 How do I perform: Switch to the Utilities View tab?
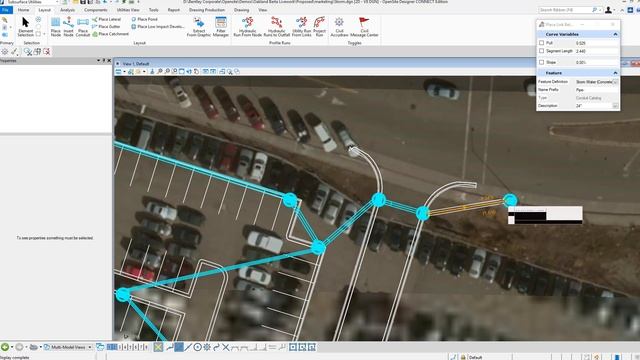[128, 10]
